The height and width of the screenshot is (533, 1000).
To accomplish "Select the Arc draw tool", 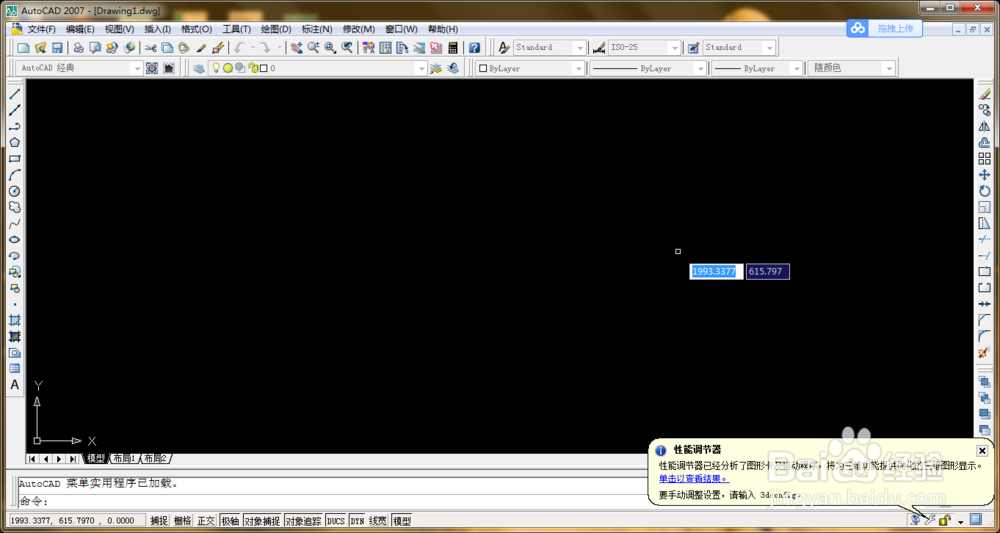I will tap(15, 175).
